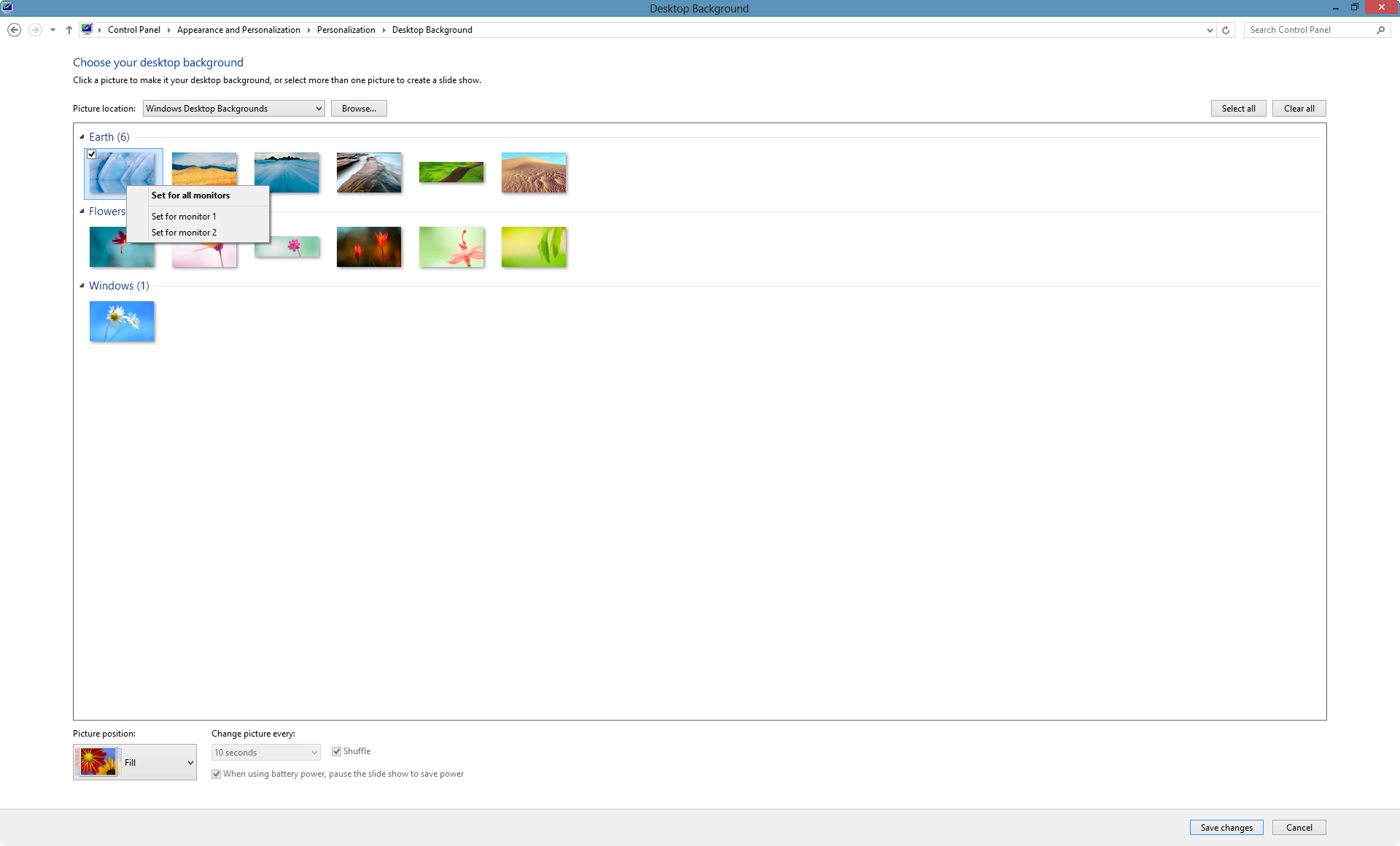
Task: Click Set for monitor 1 option
Action: (x=184, y=216)
